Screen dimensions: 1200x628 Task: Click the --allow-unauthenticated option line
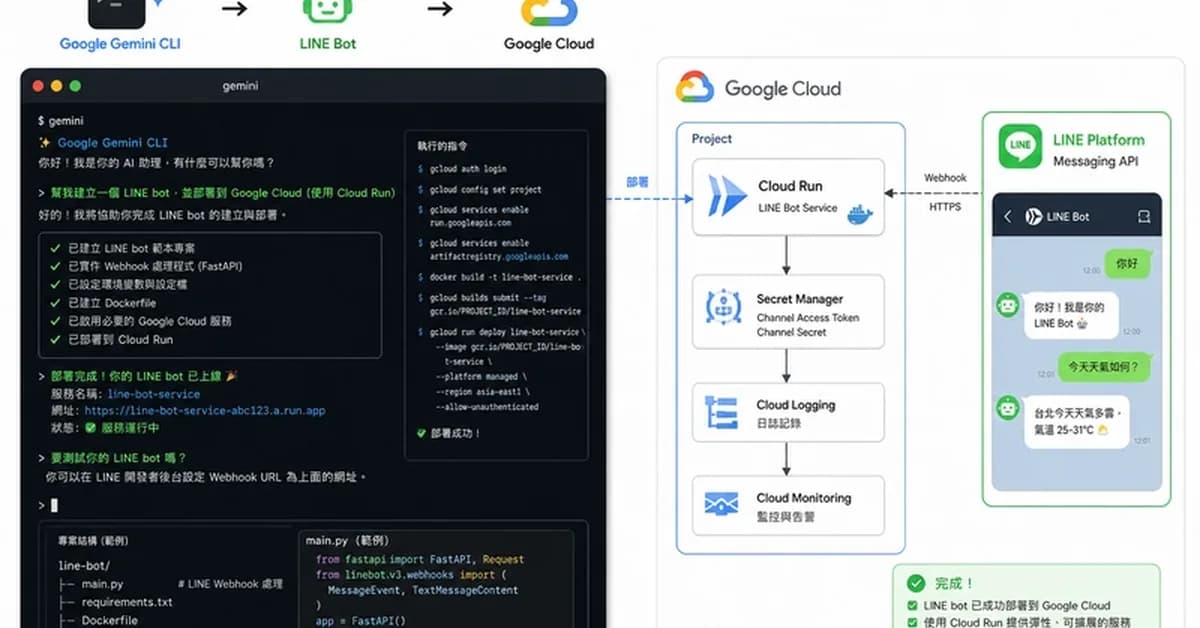487,407
